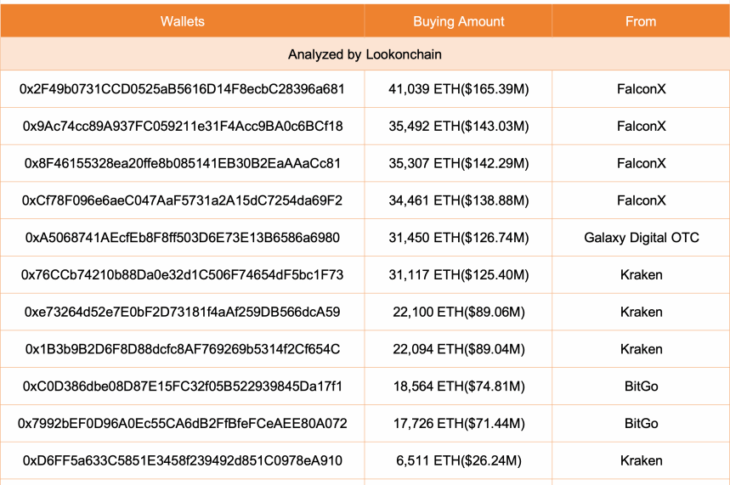
Task: Click wallet address starting with 0xCf78F096e6aeC
Action: pos(182,200)
